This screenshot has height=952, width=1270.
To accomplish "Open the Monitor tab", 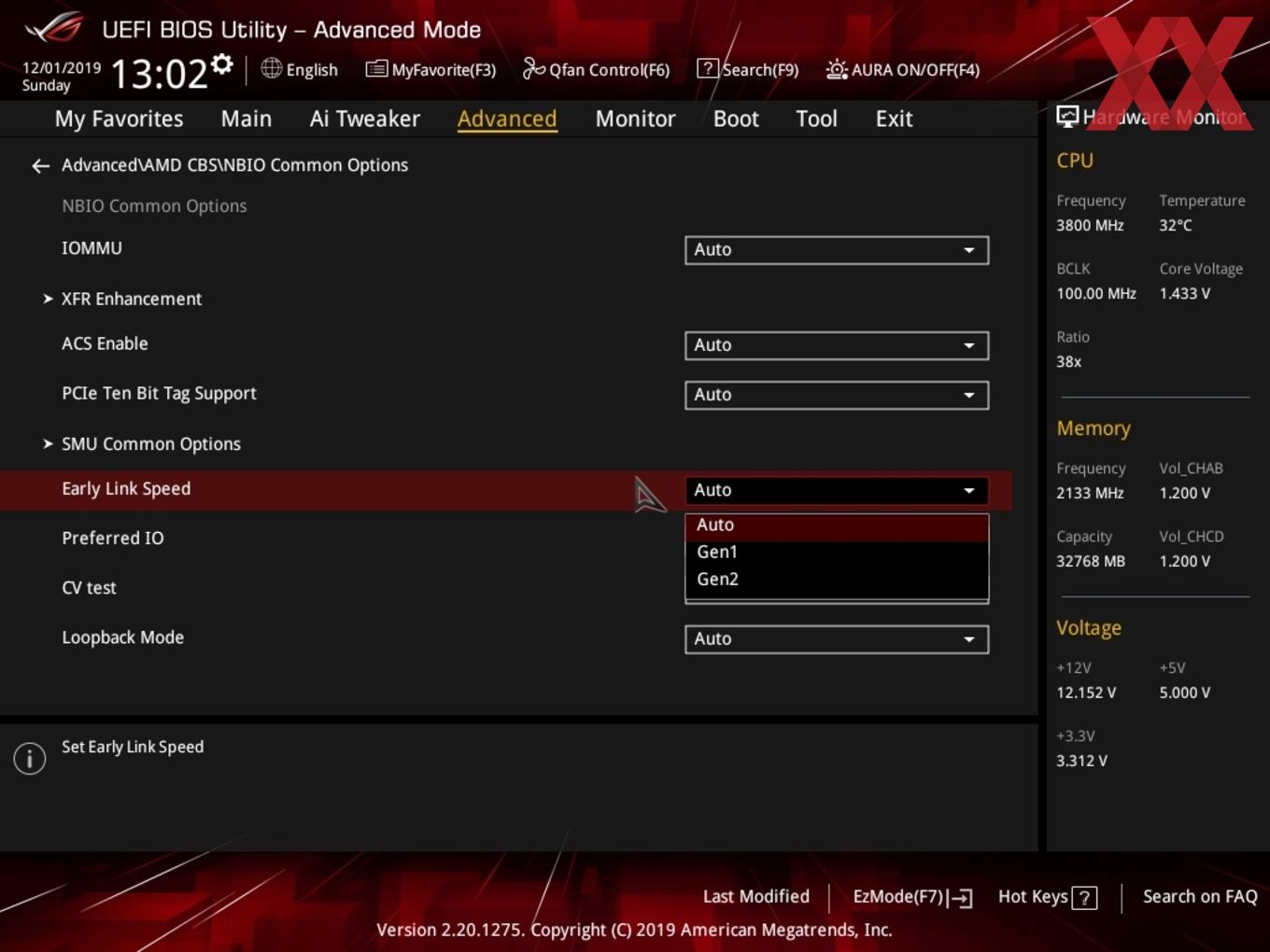I will [x=635, y=119].
